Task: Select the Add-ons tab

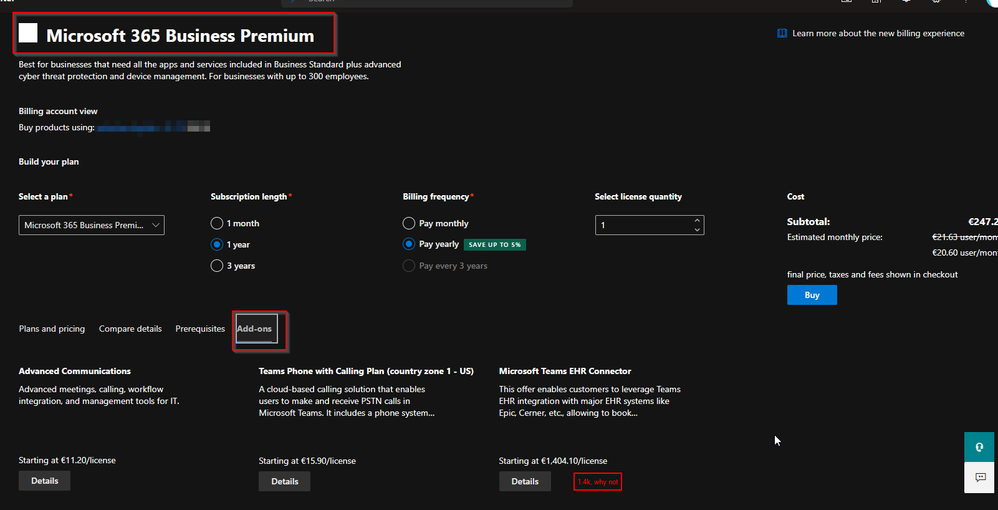Action: coord(256,329)
